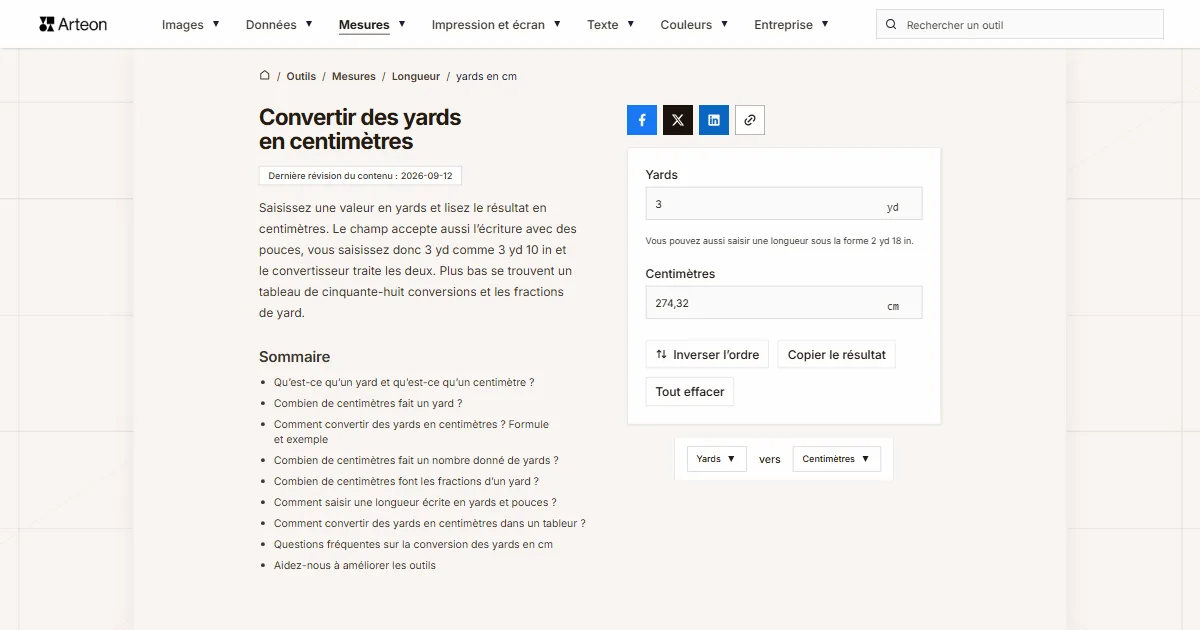Copy the page link icon
Screen dimensions: 1200x630
click(750, 120)
